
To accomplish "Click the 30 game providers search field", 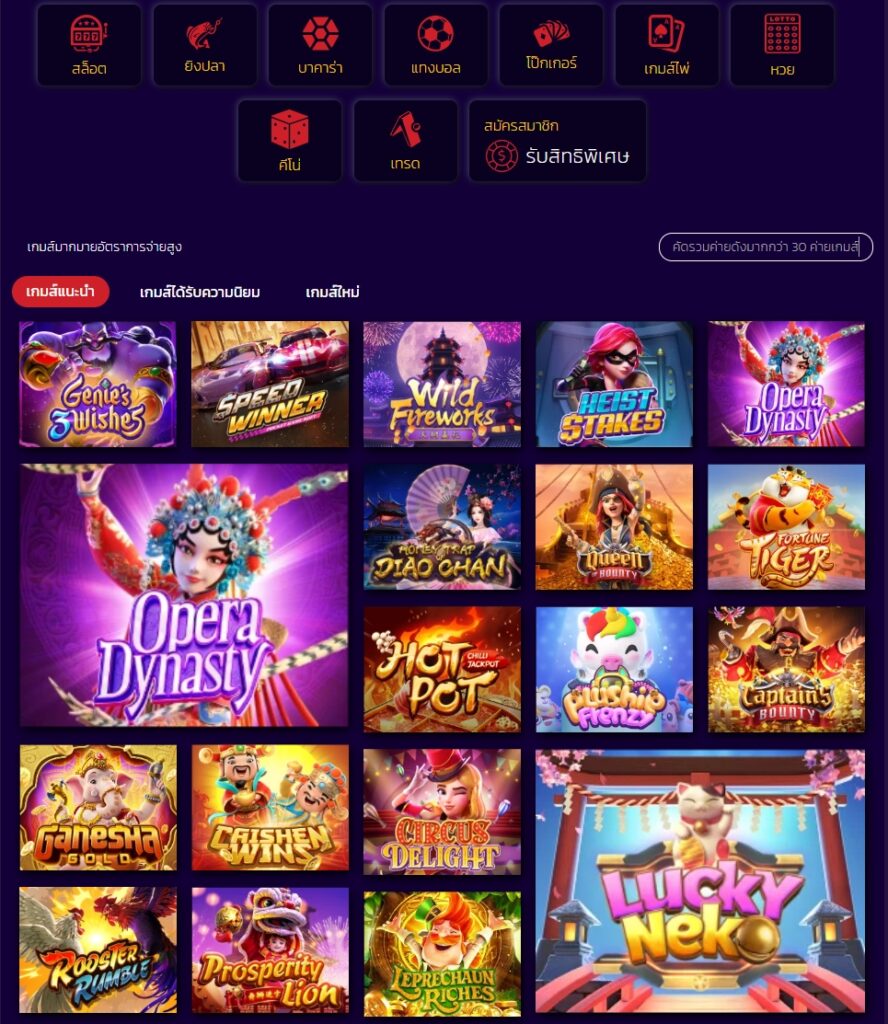I will 765,247.
